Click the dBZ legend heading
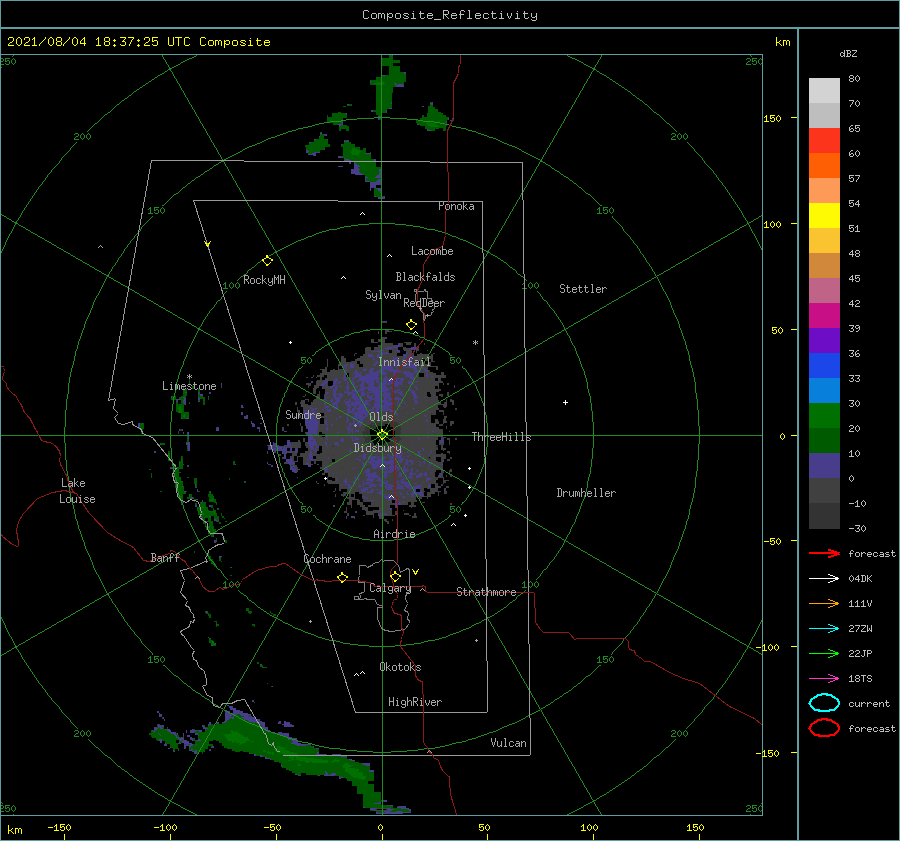 [x=848, y=53]
